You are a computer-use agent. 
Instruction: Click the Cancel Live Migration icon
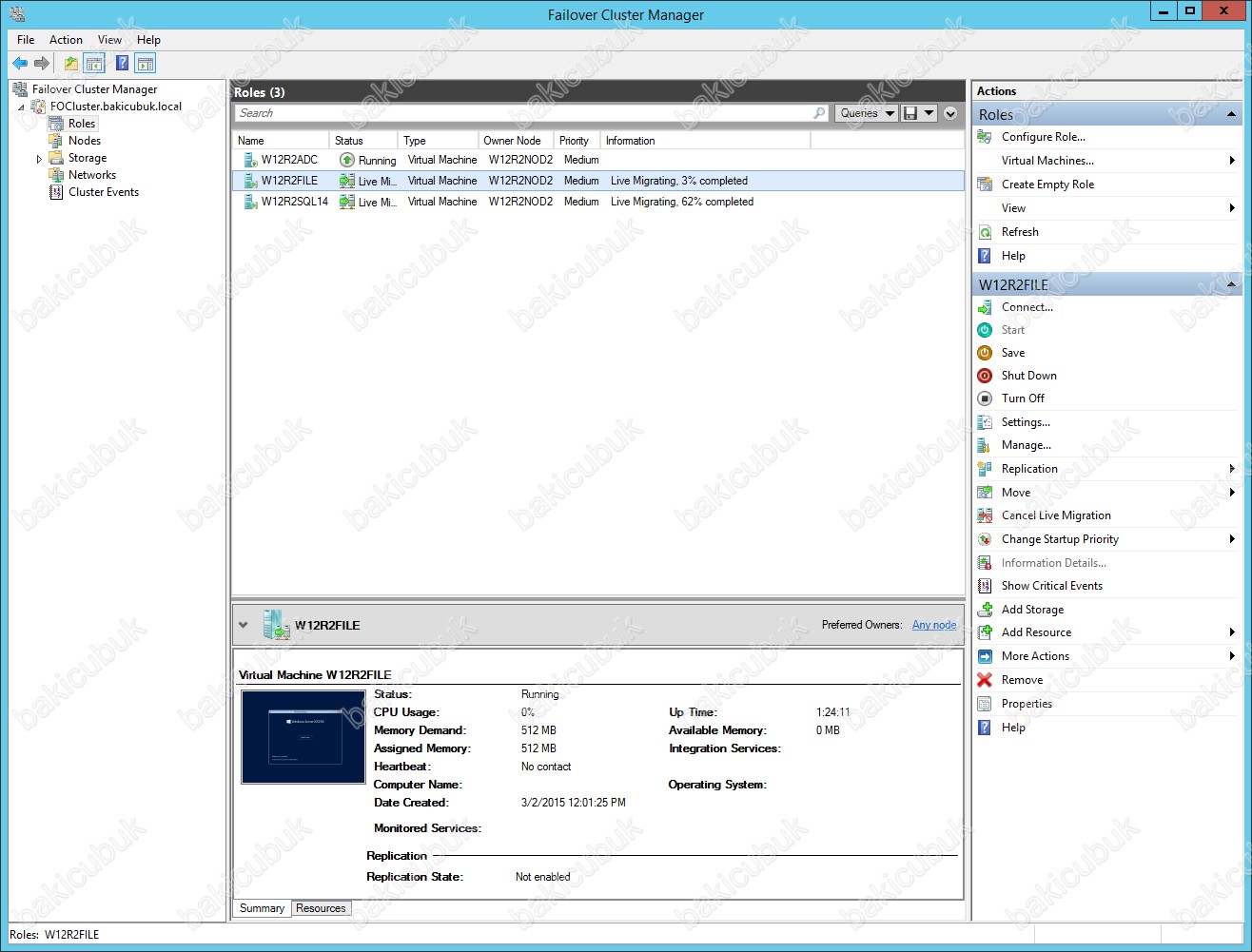[985, 515]
